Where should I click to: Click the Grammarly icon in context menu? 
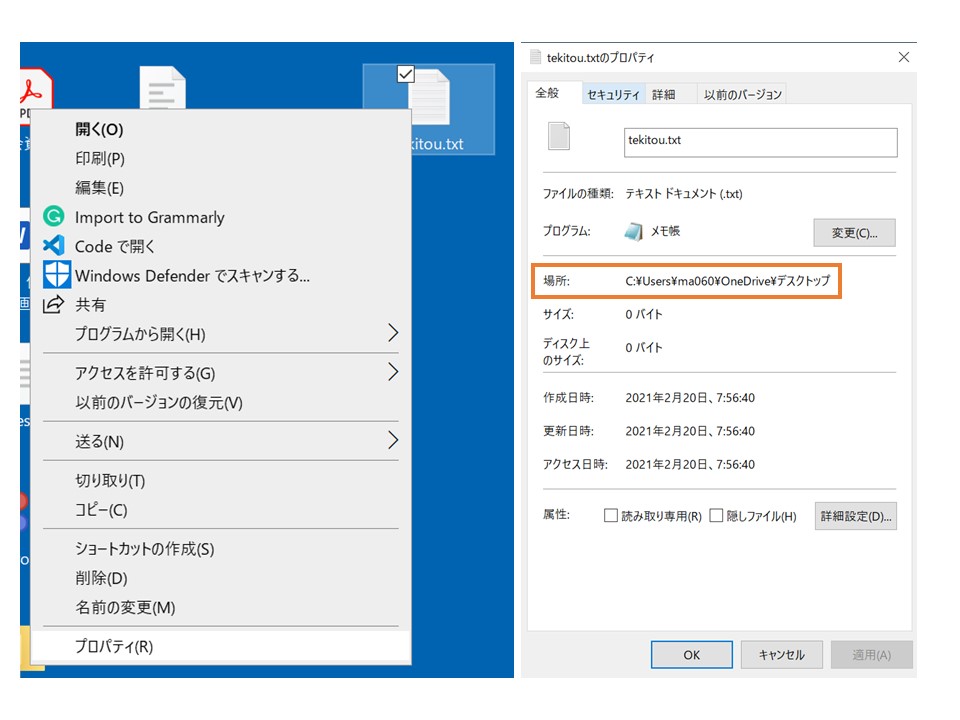coord(54,217)
